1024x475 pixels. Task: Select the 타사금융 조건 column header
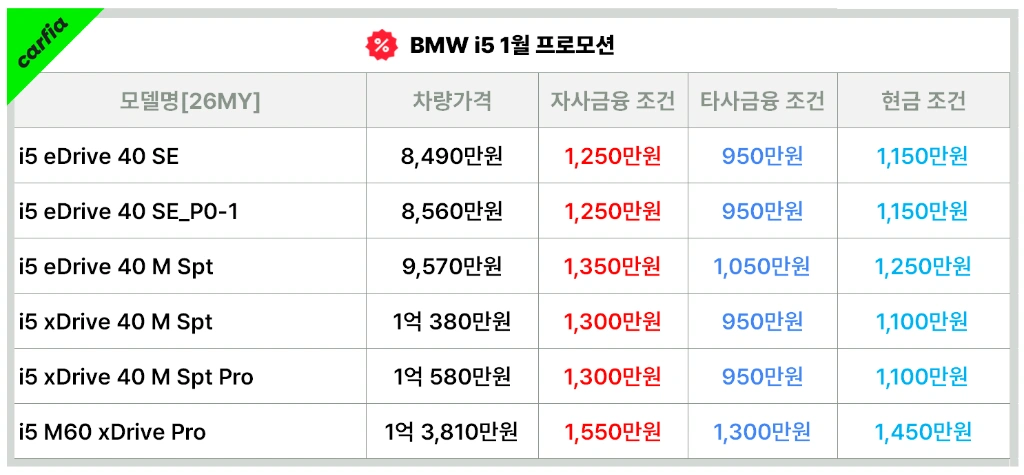762,101
